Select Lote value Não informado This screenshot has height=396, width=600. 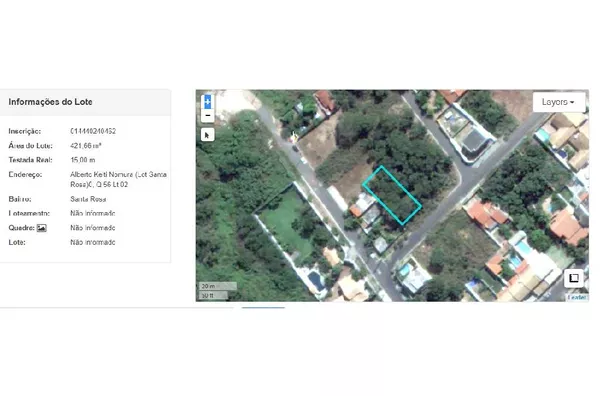[x=93, y=242]
